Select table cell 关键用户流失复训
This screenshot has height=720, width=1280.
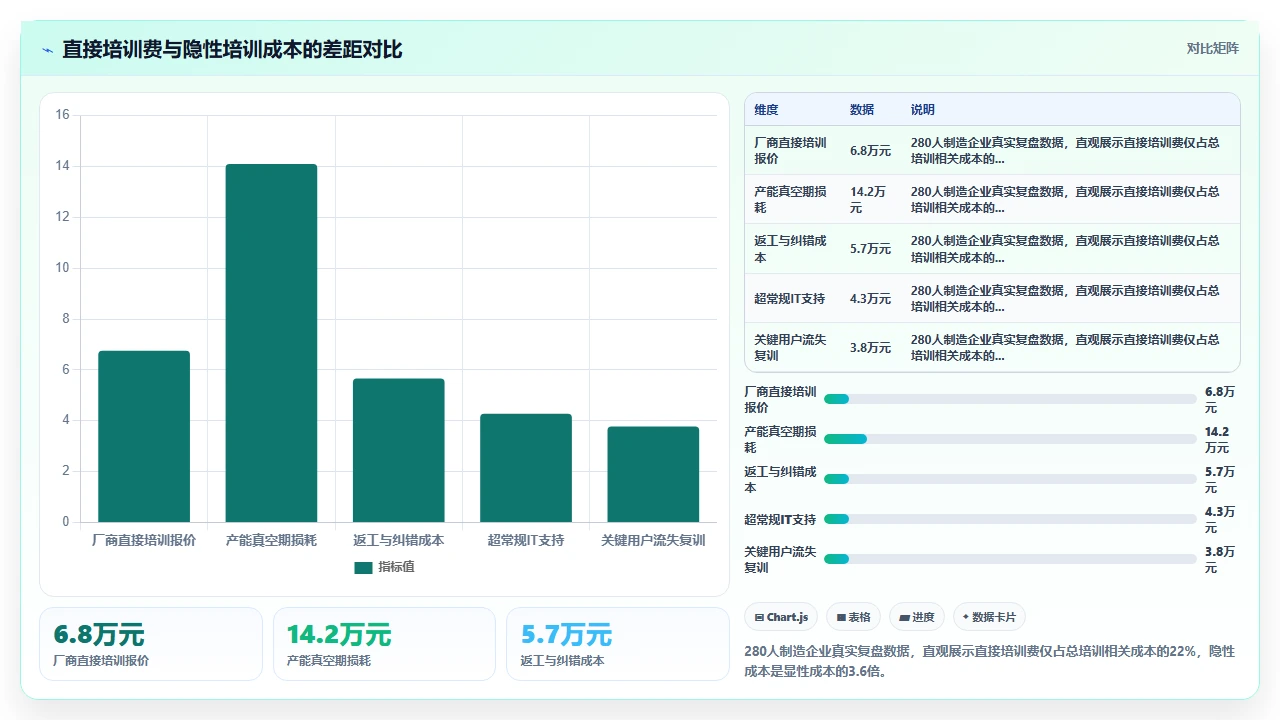(x=791, y=347)
